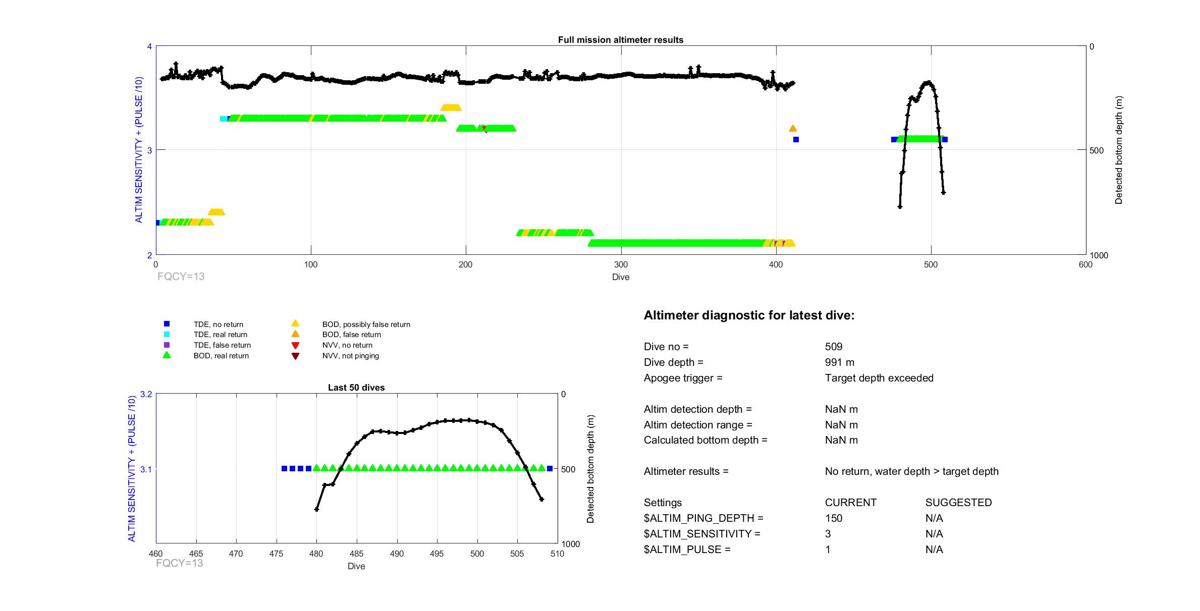1200x611 pixels.
Task: Click the cyan TDE real return legend square
Action: [x=167, y=335]
